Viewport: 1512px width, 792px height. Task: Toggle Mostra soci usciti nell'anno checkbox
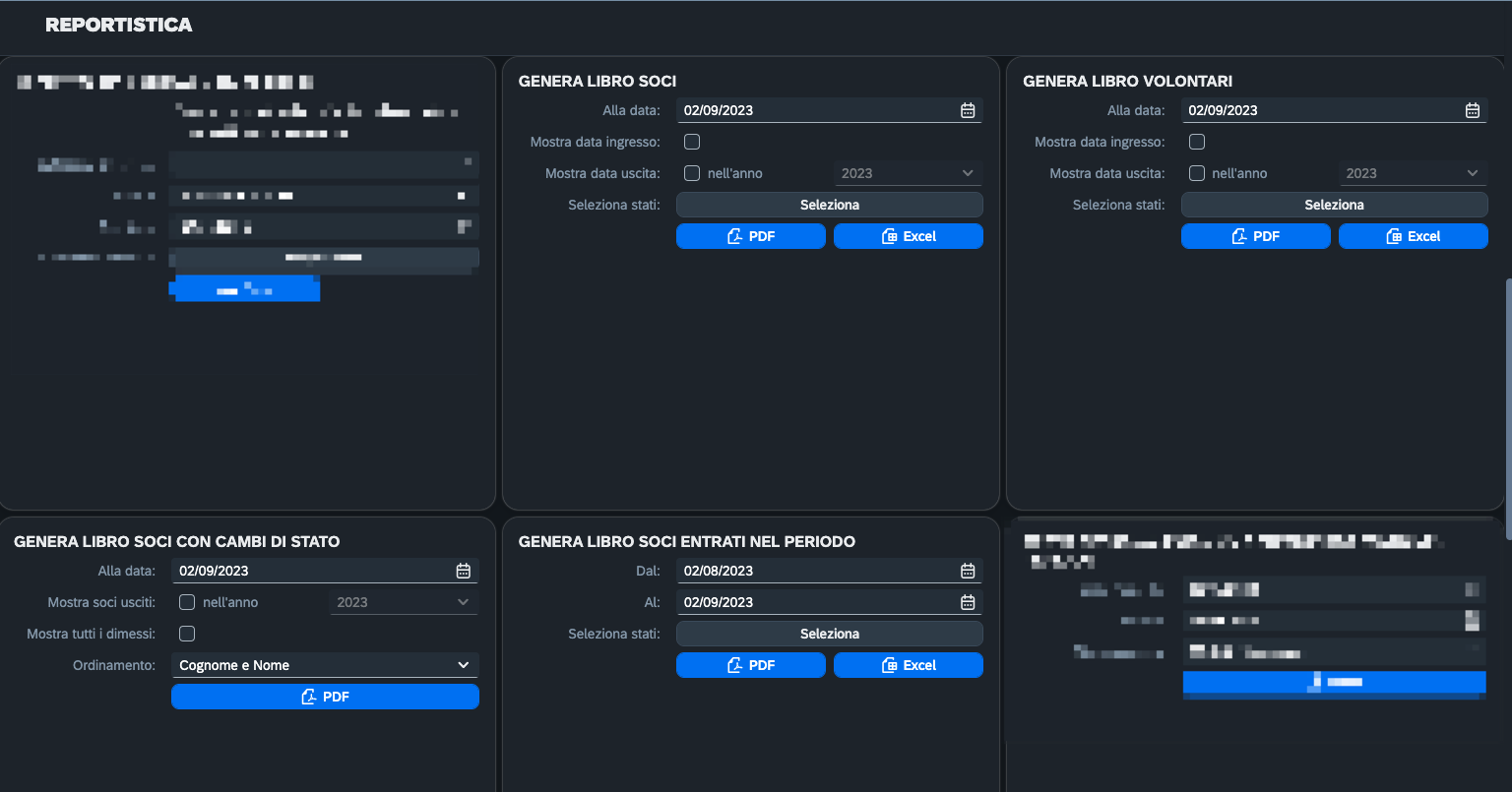(x=187, y=602)
